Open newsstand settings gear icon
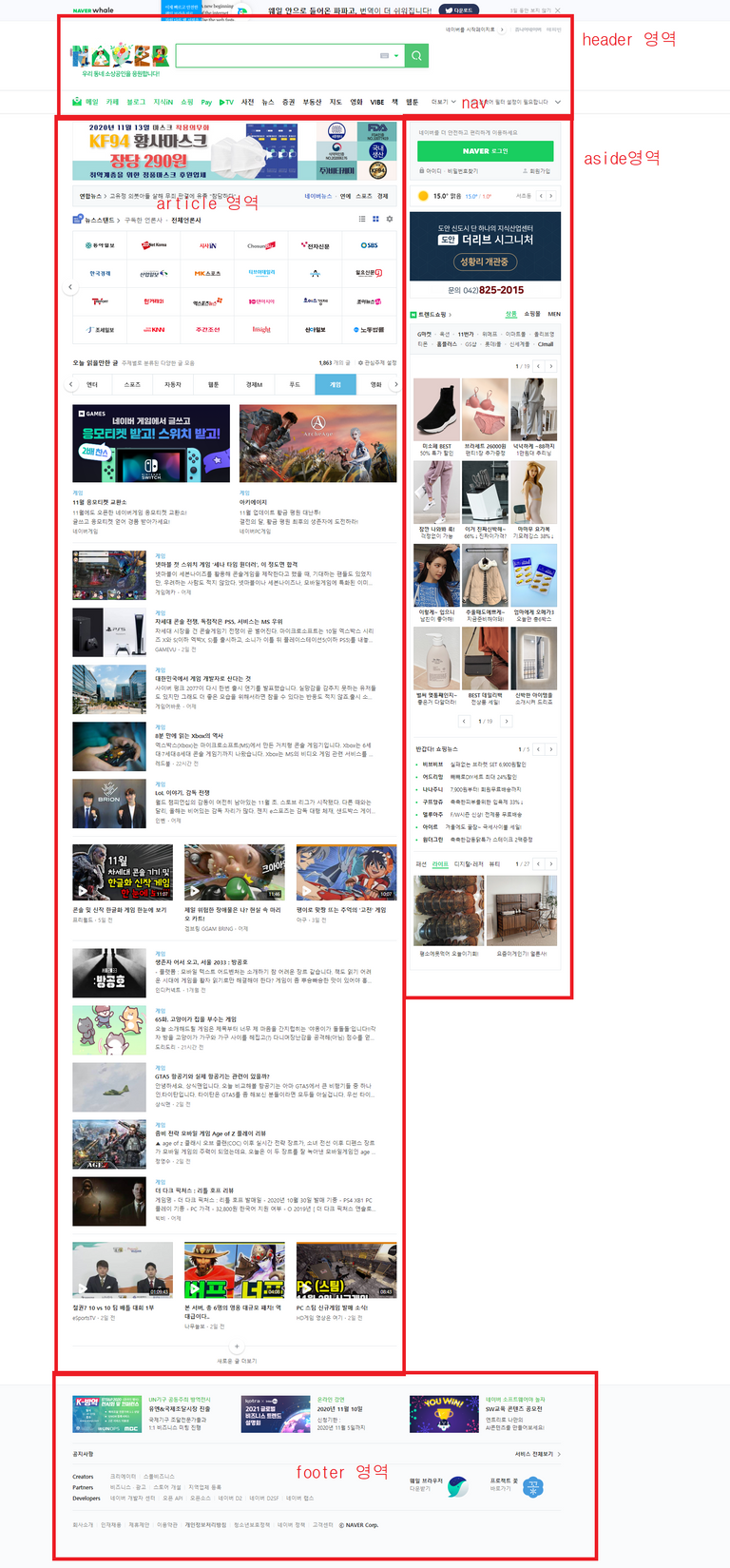The width and height of the screenshot is (730, 1568). (390, 219)
